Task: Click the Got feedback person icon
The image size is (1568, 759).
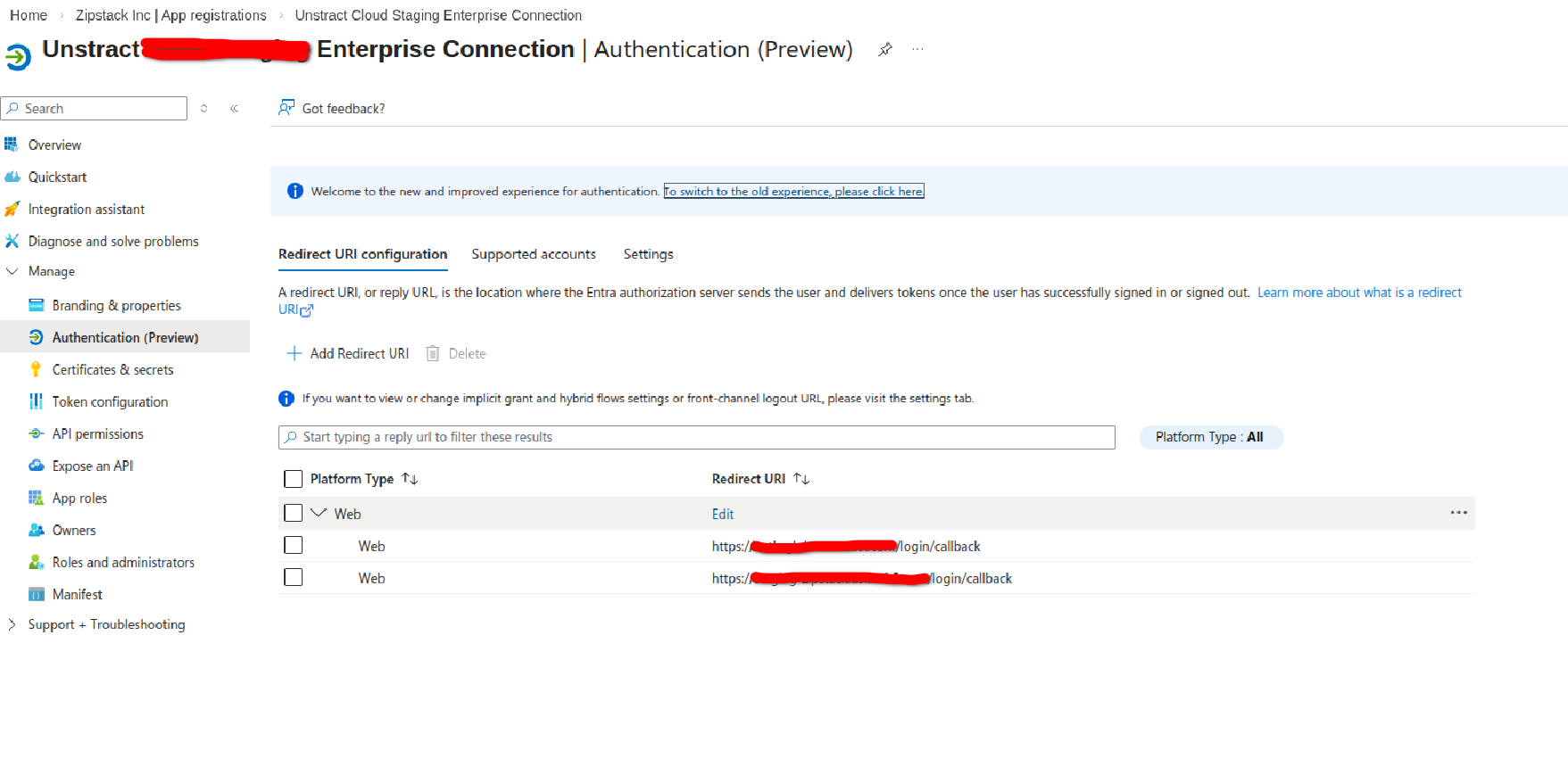Action: pyautogui.click(x=286, y=107)
